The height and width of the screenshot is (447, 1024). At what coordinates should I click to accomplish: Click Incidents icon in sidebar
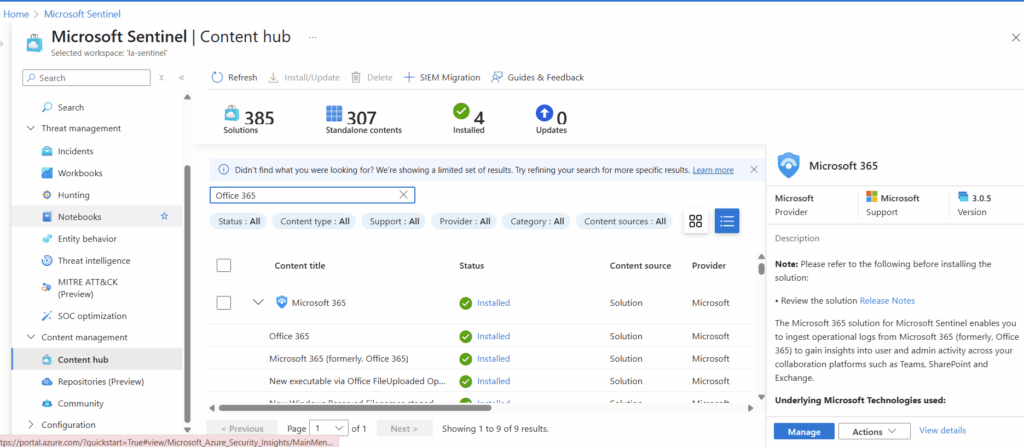pos(47,151)
